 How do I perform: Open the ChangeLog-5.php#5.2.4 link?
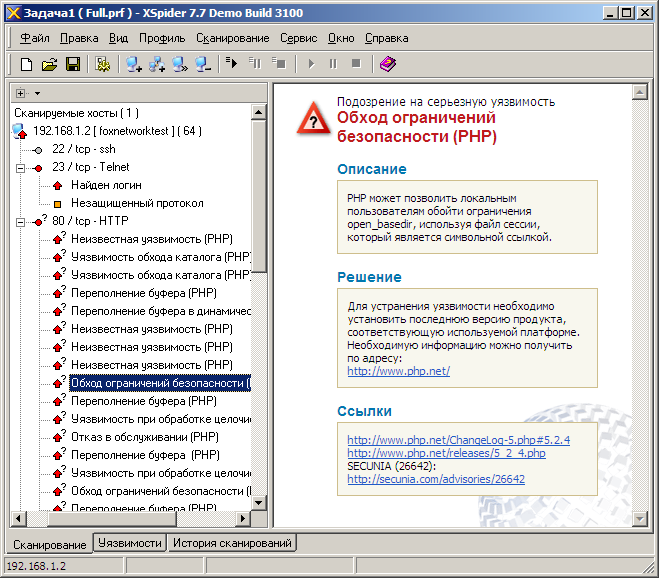[x=459, y=440]
